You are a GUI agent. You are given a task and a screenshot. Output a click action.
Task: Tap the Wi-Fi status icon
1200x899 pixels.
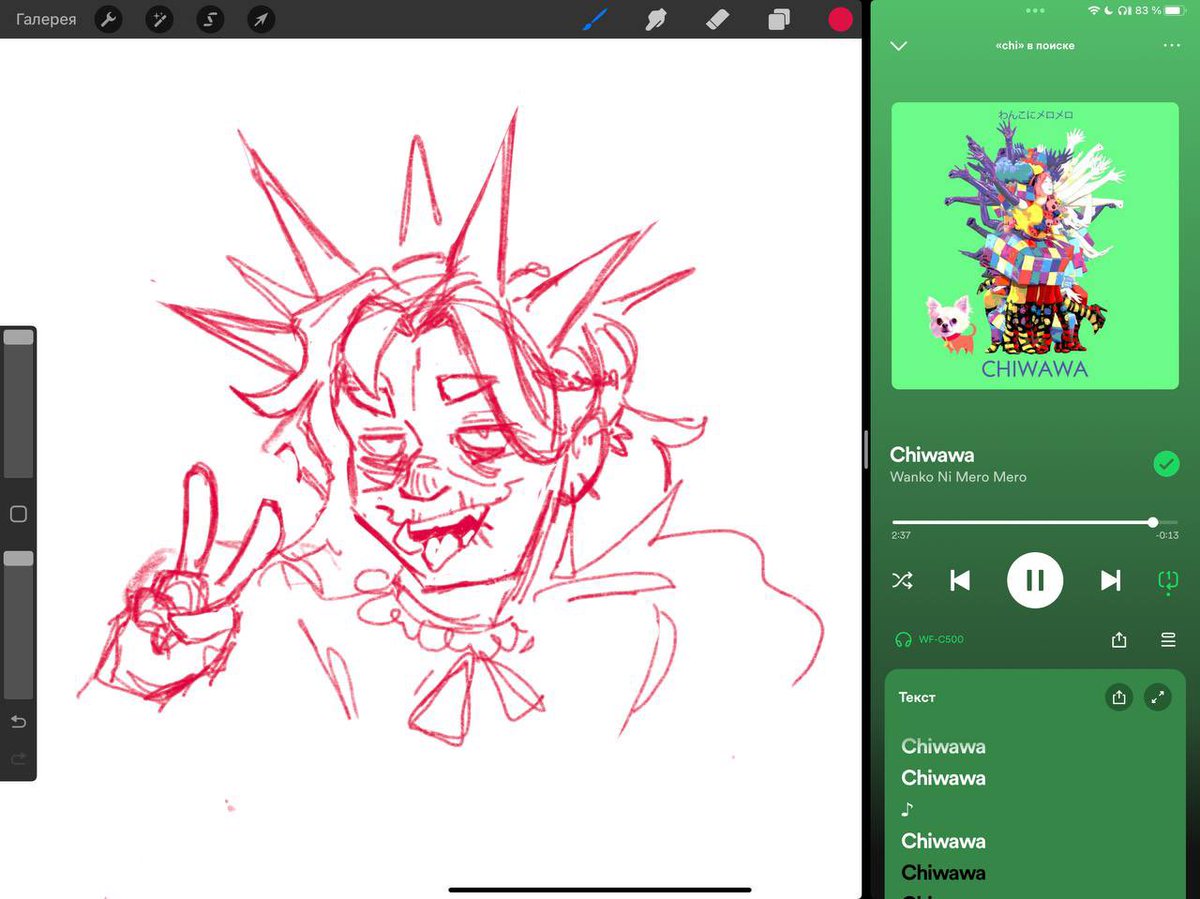click(1095, 10)
